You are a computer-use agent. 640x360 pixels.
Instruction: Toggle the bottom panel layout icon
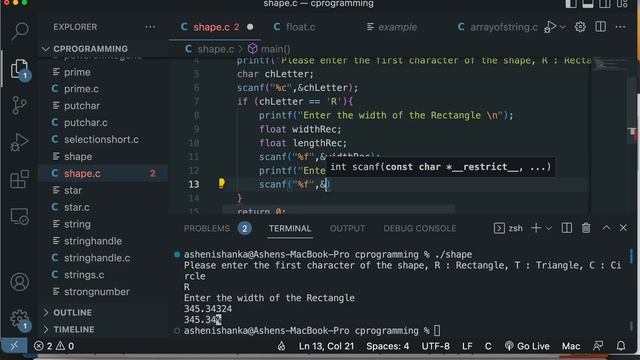[x=588, y=4]
